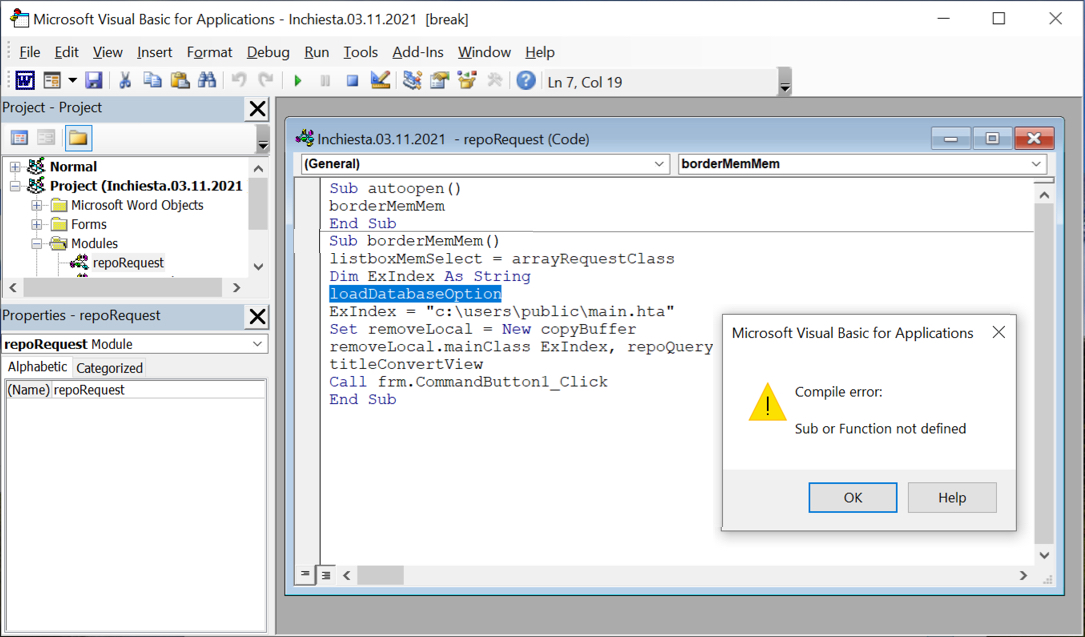Click the highlighted loadDatabaseOption code text
The width and height of the screenshot is (1085, 637).
coord(415,294)
